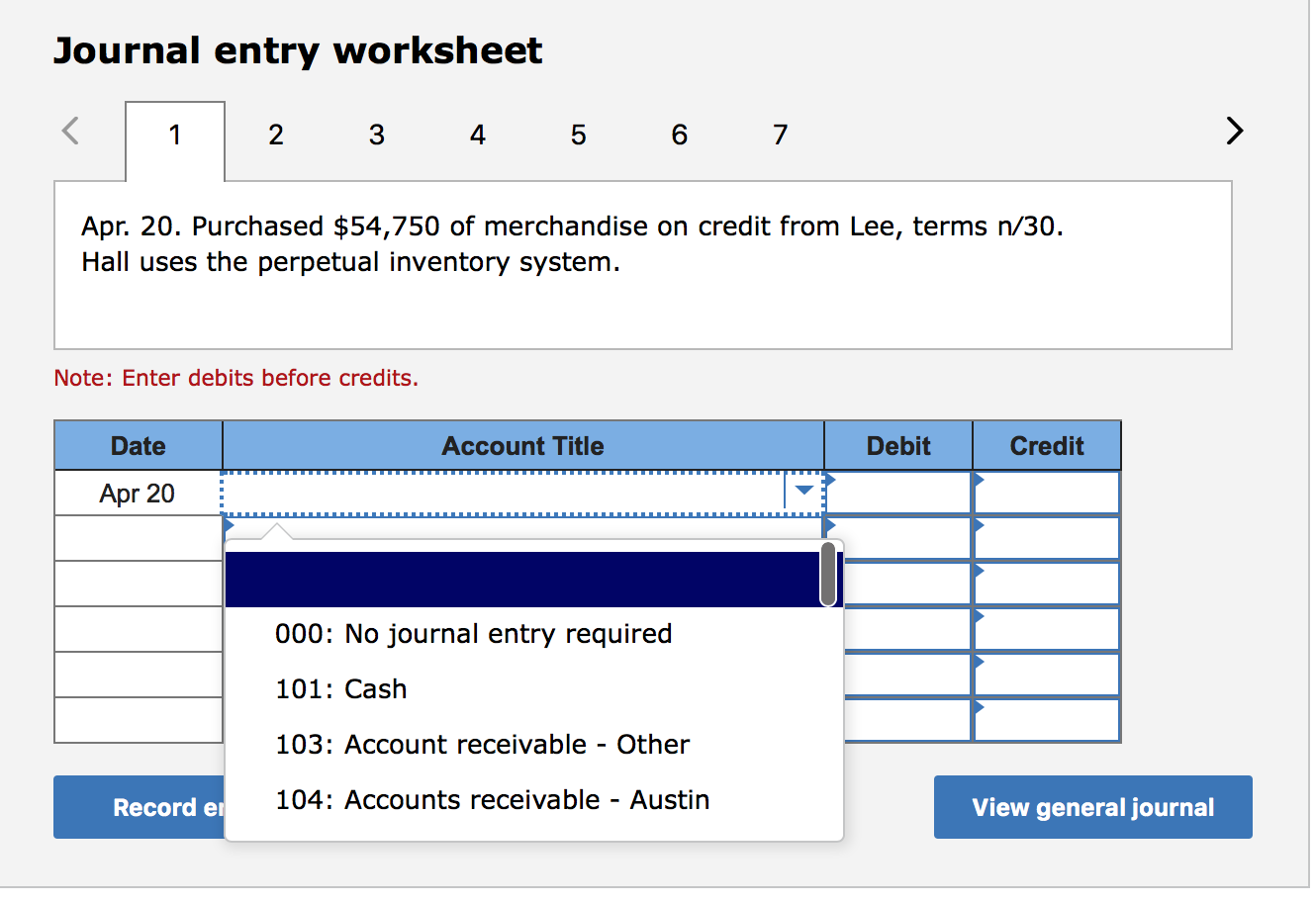The image size is (1316, 904).
Task: Switch to journal entry tab 5
Action: click(x=579, y=135)
